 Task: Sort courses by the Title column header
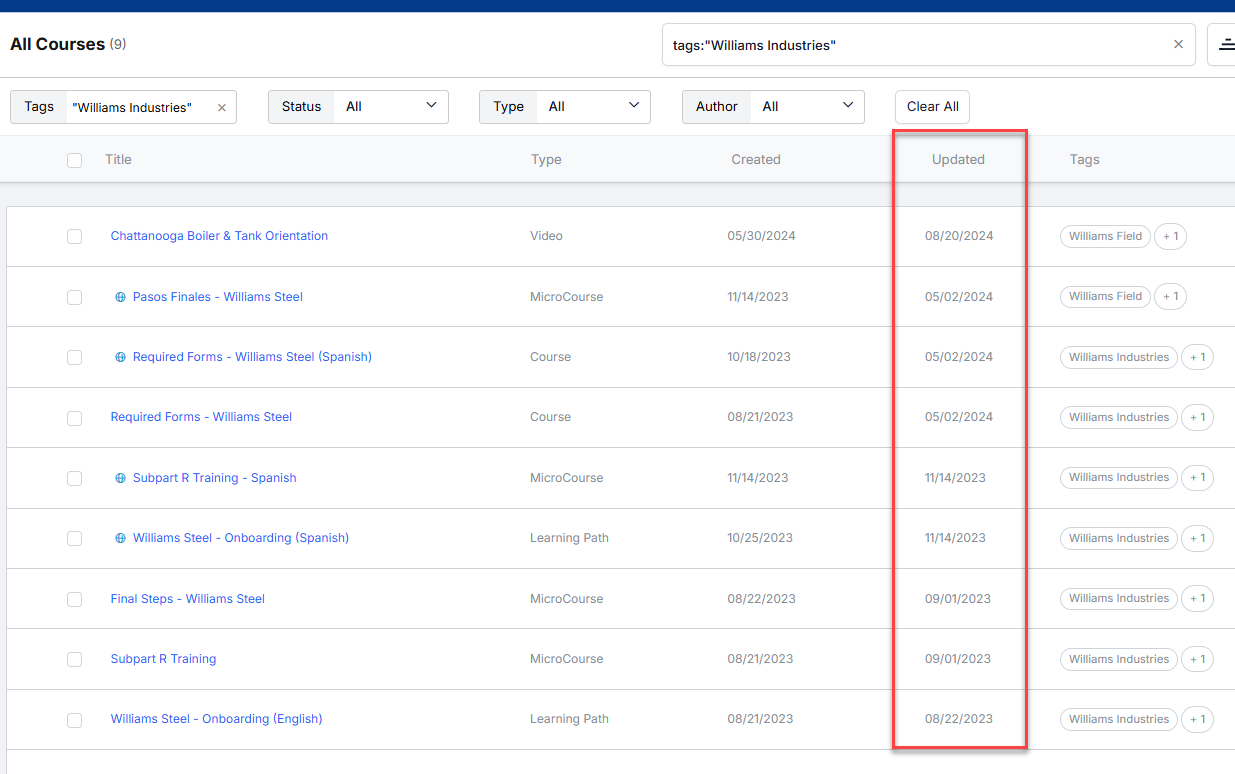pyautogui.click(x=118, y=159)
